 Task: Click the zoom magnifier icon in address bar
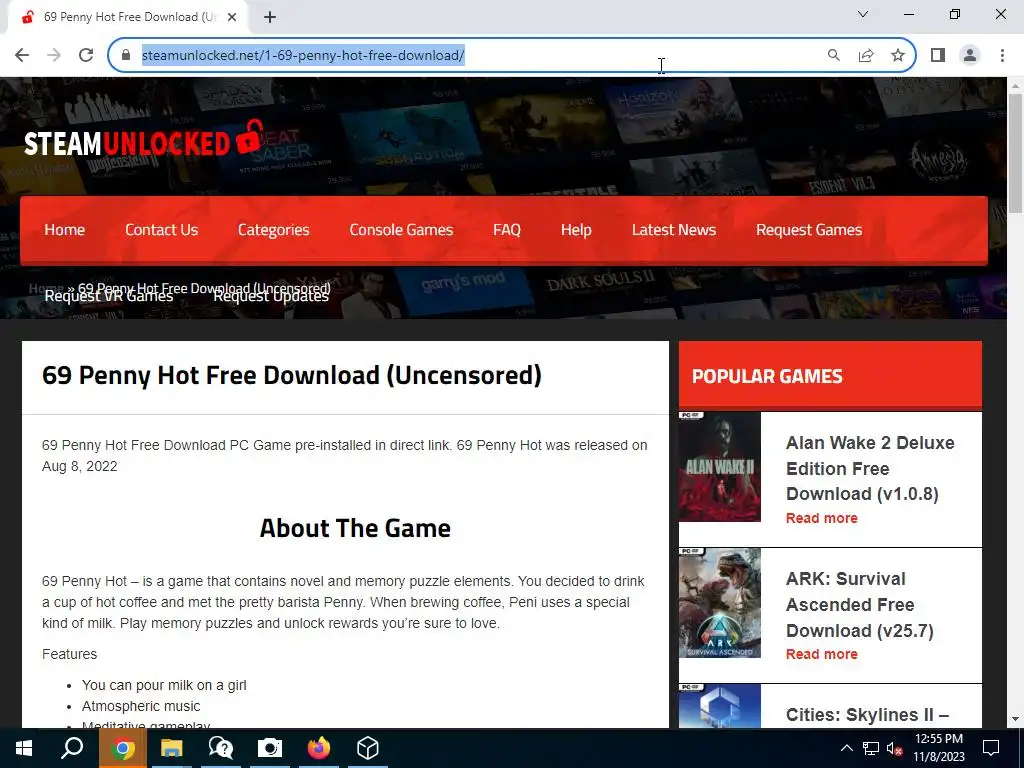(833, 56)
